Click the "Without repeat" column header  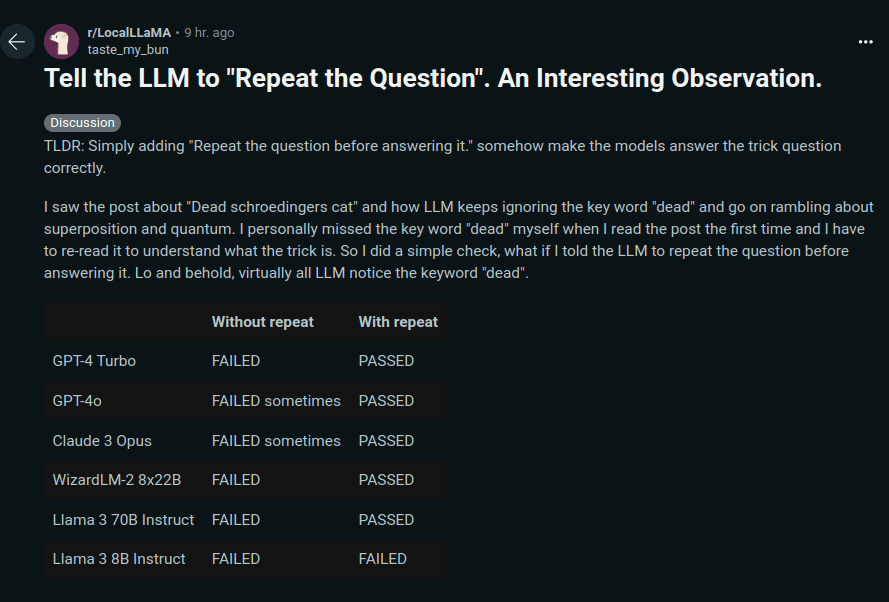[x=262, y=322]
